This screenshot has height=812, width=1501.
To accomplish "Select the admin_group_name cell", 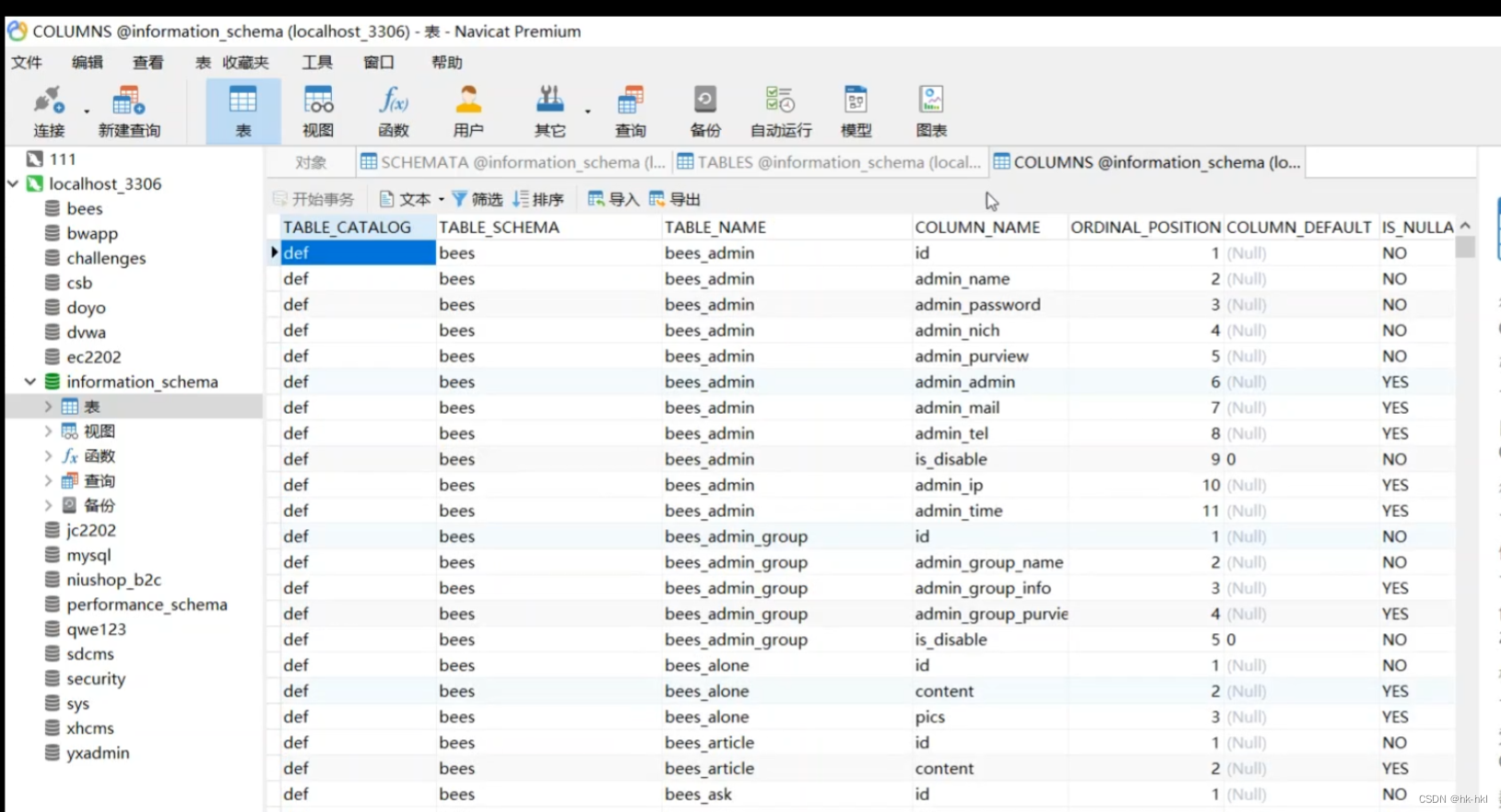I will tap(989, 562).
